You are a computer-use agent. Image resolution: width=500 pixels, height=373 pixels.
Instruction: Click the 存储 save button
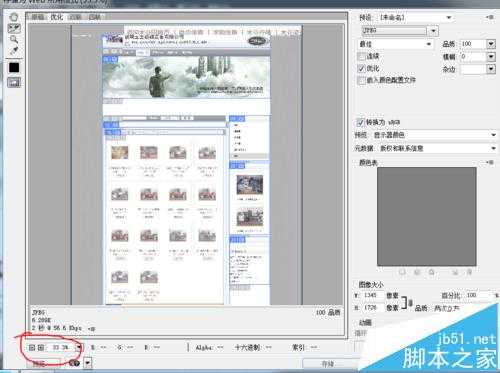(327, 364)
